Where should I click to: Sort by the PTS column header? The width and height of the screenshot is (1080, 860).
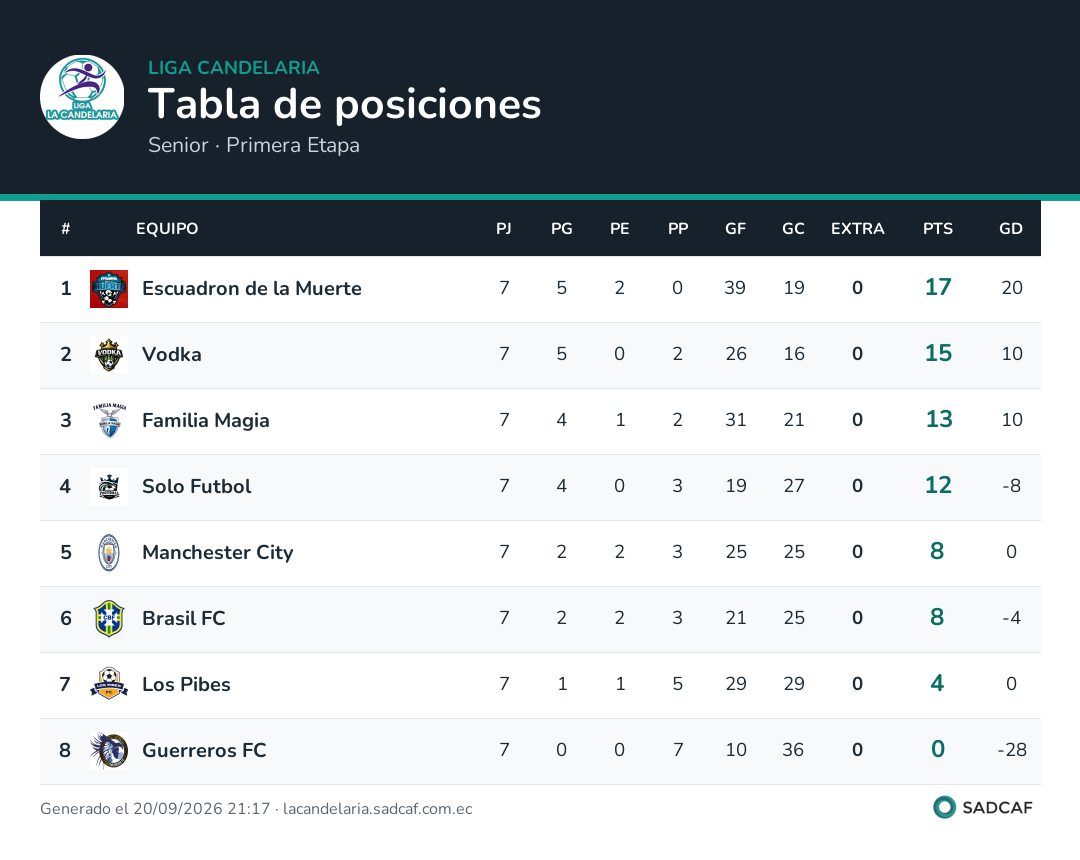tap(937, 229)
